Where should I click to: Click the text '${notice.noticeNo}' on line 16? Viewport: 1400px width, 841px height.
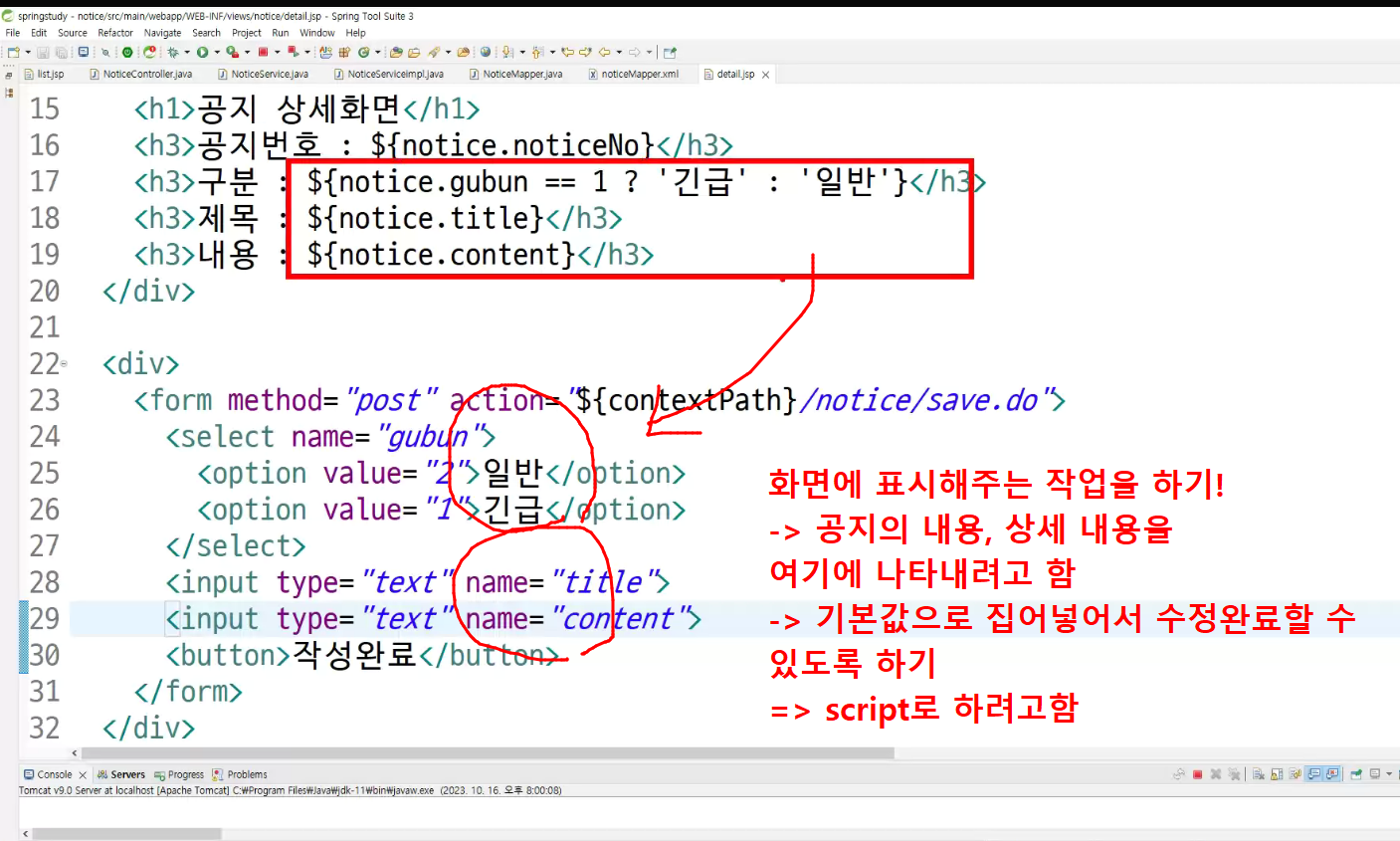[x=512, y=145]
